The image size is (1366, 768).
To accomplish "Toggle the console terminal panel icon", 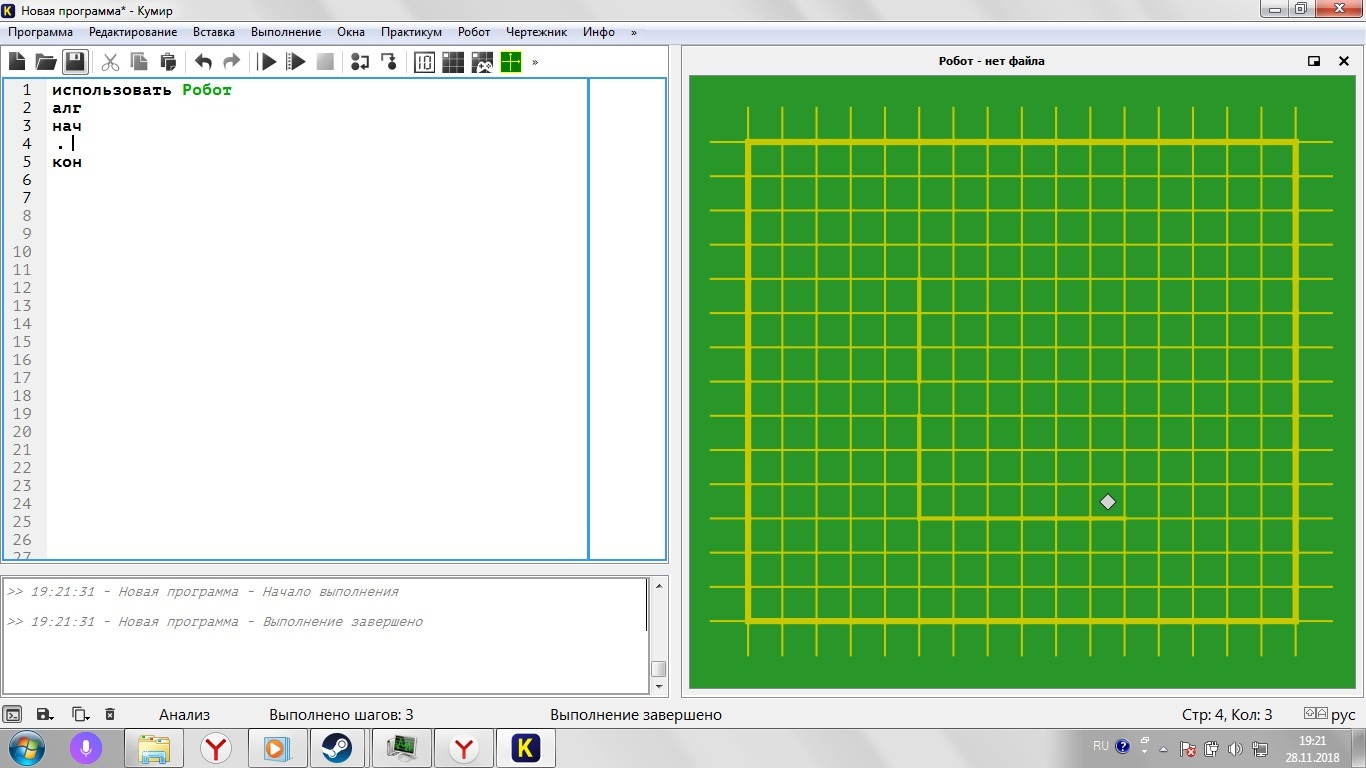I will (x=13, y=714).
